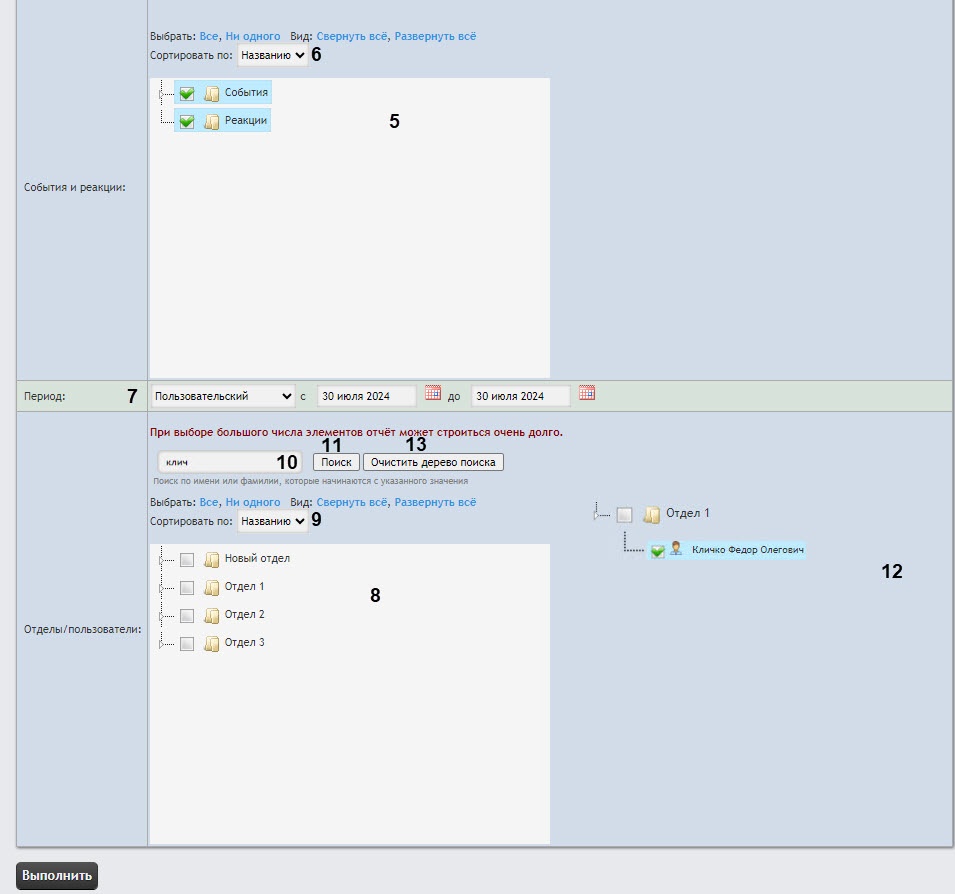Check the Отдел 3 checkbox

coord(187,643)
